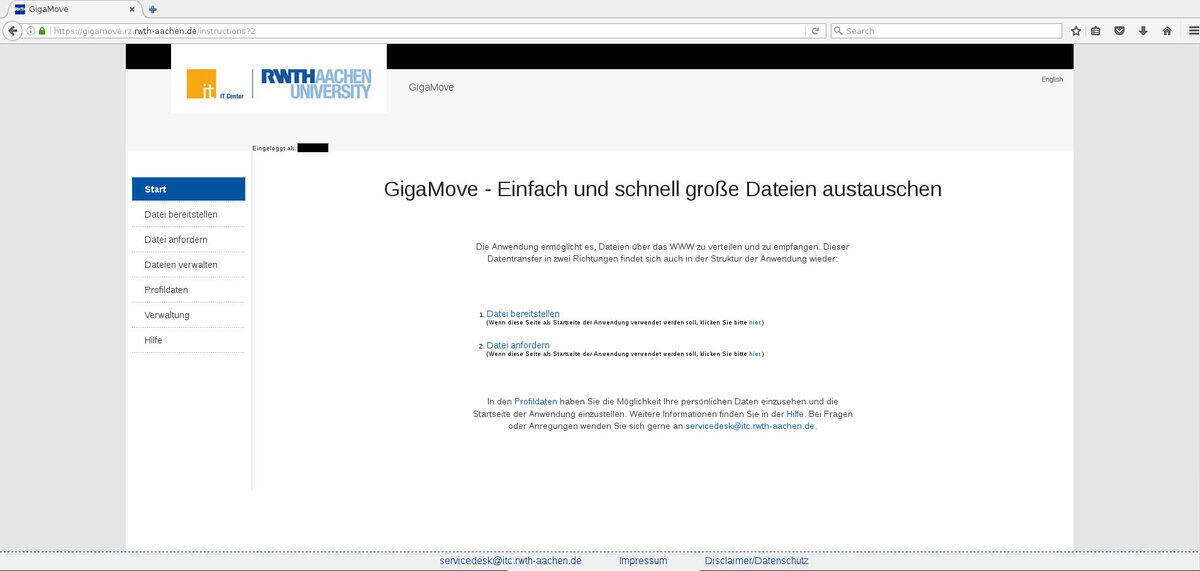The height and width of the screenshot is (571, 1200).
Task: Focus the URL address bar
Action: pos(425,31)
